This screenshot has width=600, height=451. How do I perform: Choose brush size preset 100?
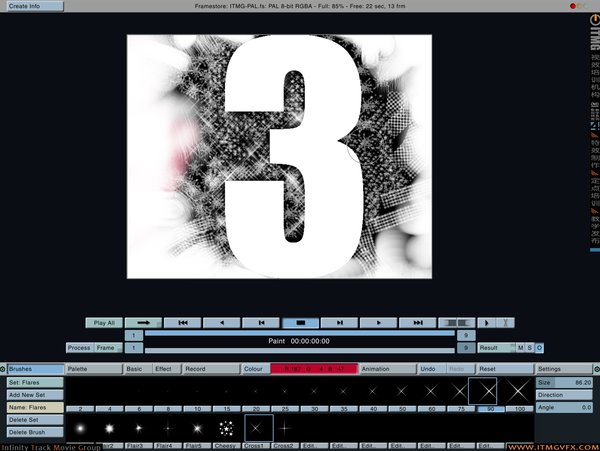click(520, 409)
